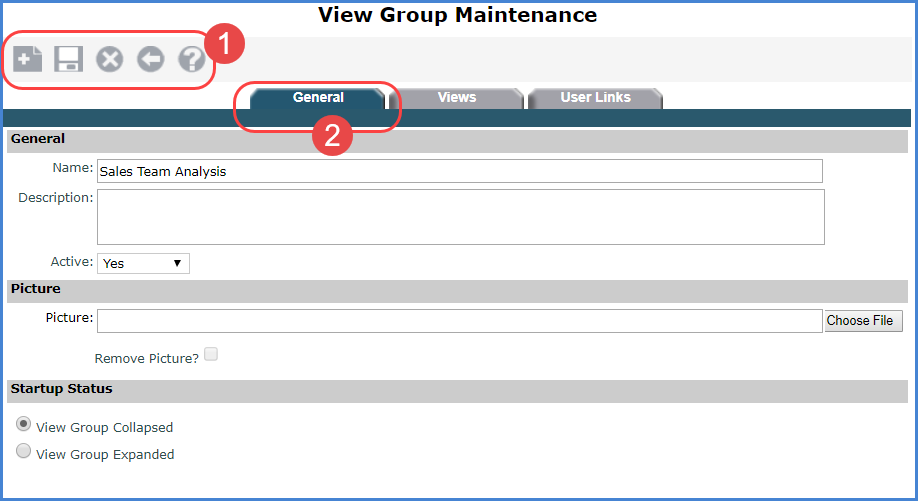Click the Startup Status section header
The height and width of the screenshot is (501, 918).
pos(62,389)
